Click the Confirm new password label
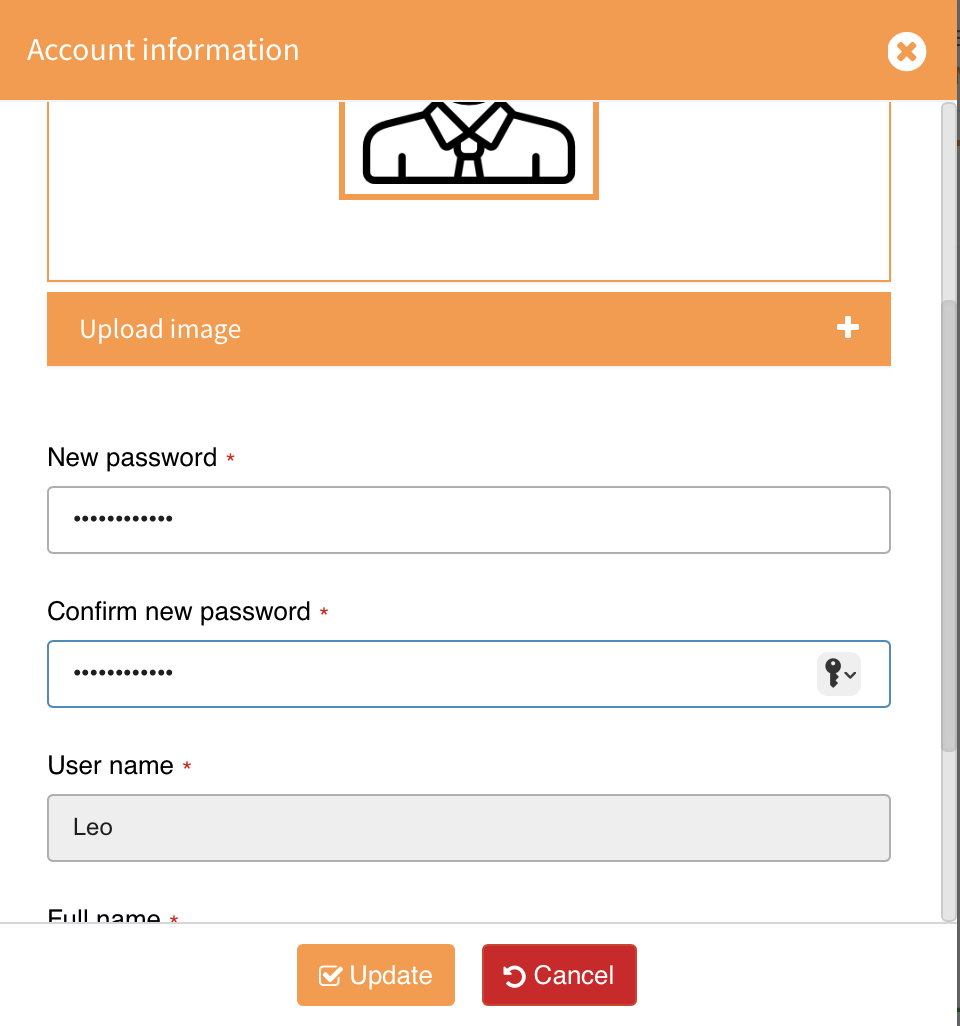The image size is (960, 1026). point(179,612)
